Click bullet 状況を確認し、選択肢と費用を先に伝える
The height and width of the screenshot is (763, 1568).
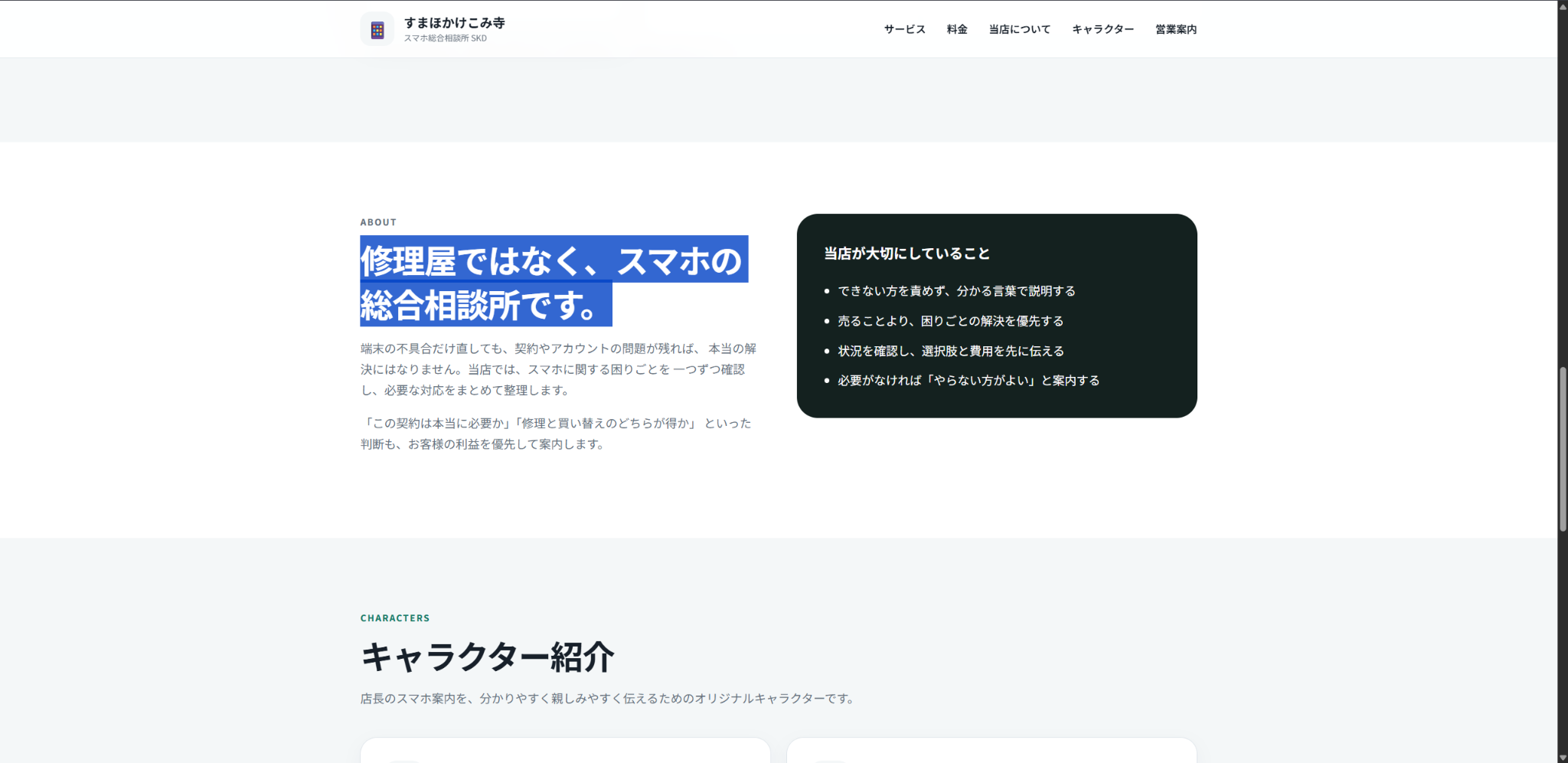[951, 351]
